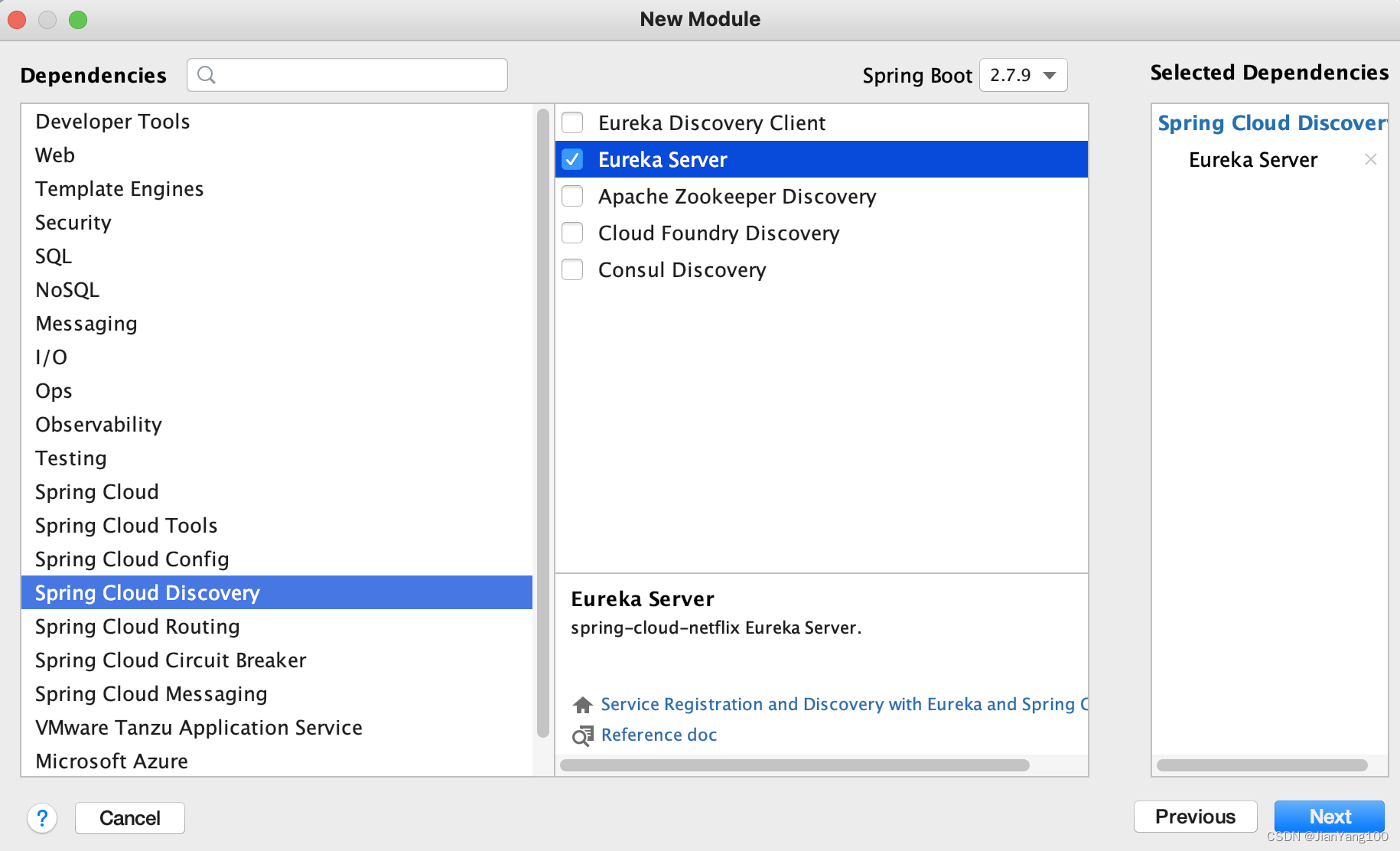Proceed with the Next button
The image size is (1400, 851).
(1330, 817)
